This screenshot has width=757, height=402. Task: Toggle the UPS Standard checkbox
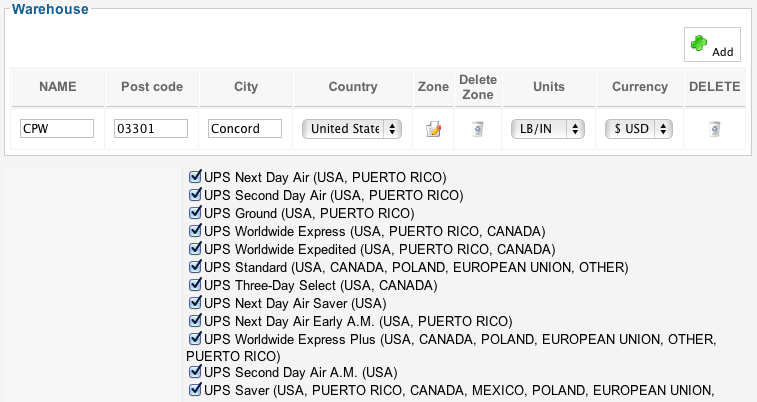pyautogui.click(x=195, y=266)
